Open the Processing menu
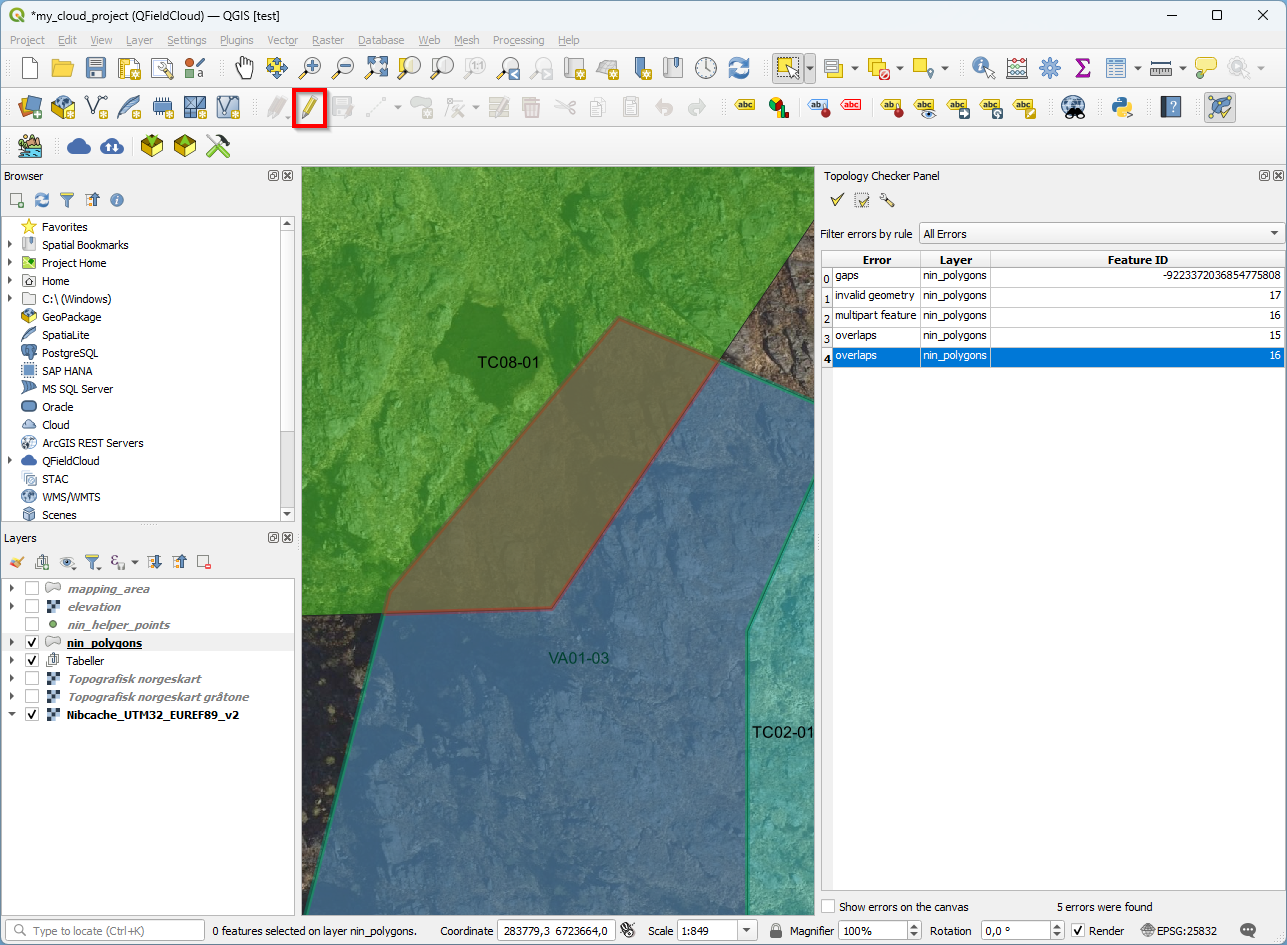 (x=518, y=40)
